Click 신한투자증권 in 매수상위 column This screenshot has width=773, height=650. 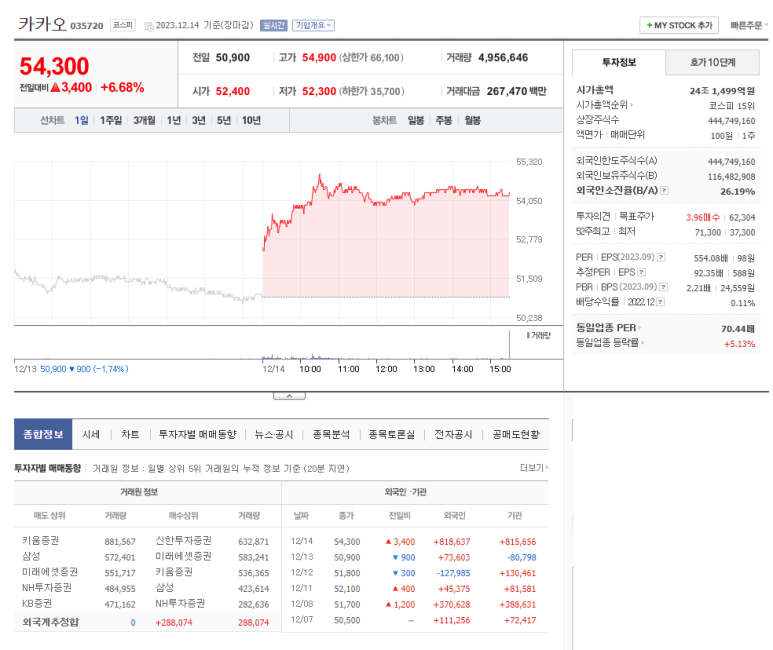click(183, 541)
